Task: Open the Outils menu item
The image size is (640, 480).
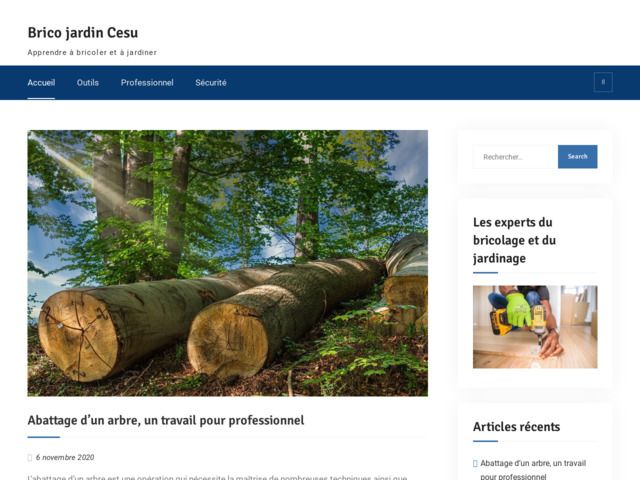Action: 88,82
